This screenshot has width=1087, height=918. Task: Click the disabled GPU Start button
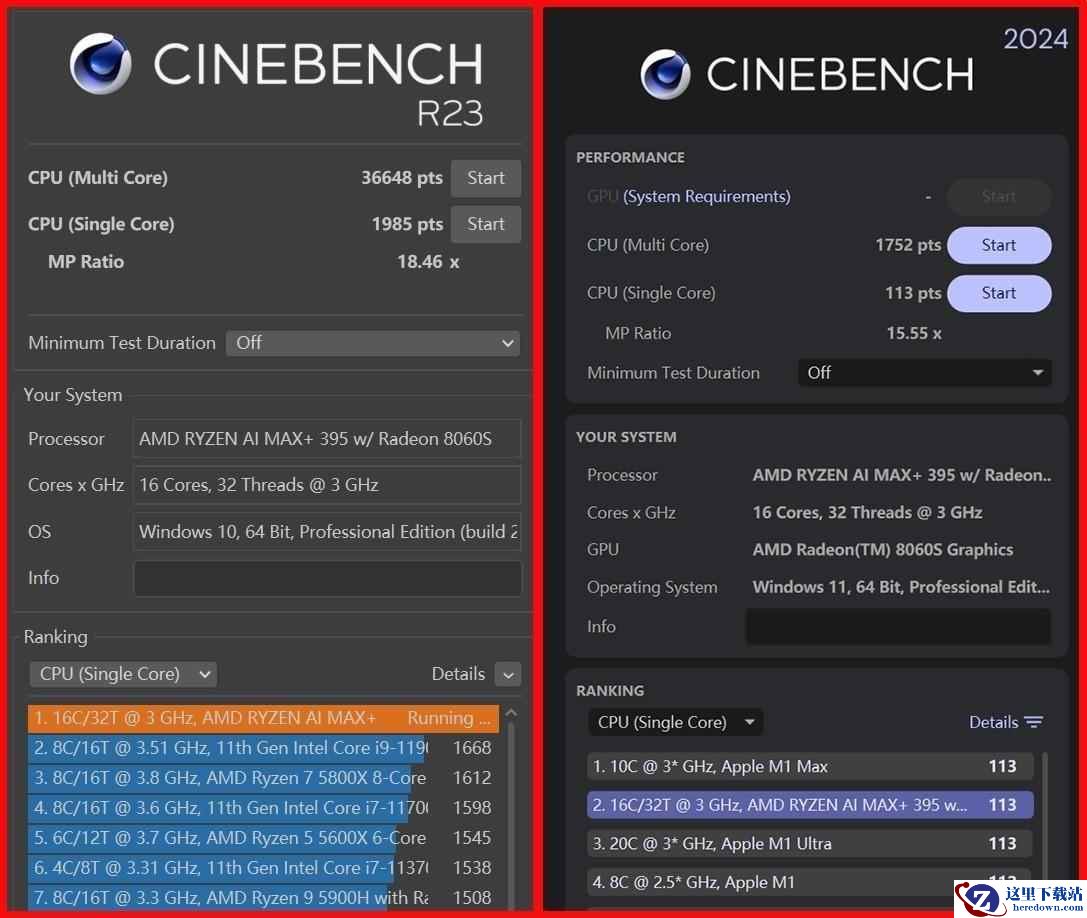point(999,197)
